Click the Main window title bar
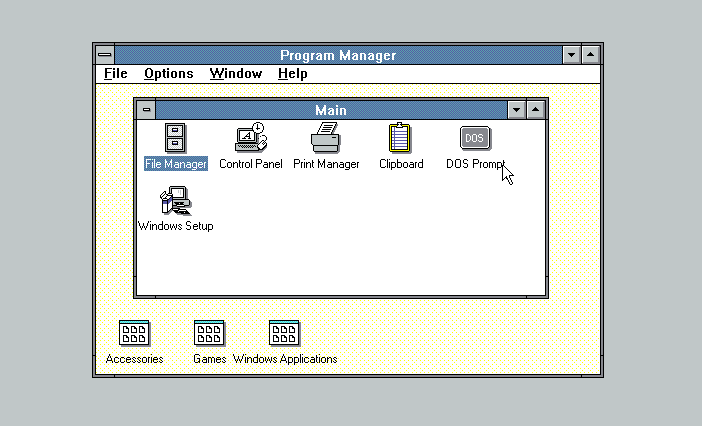This screenshot has width=702, height=426. click(330, 110)
